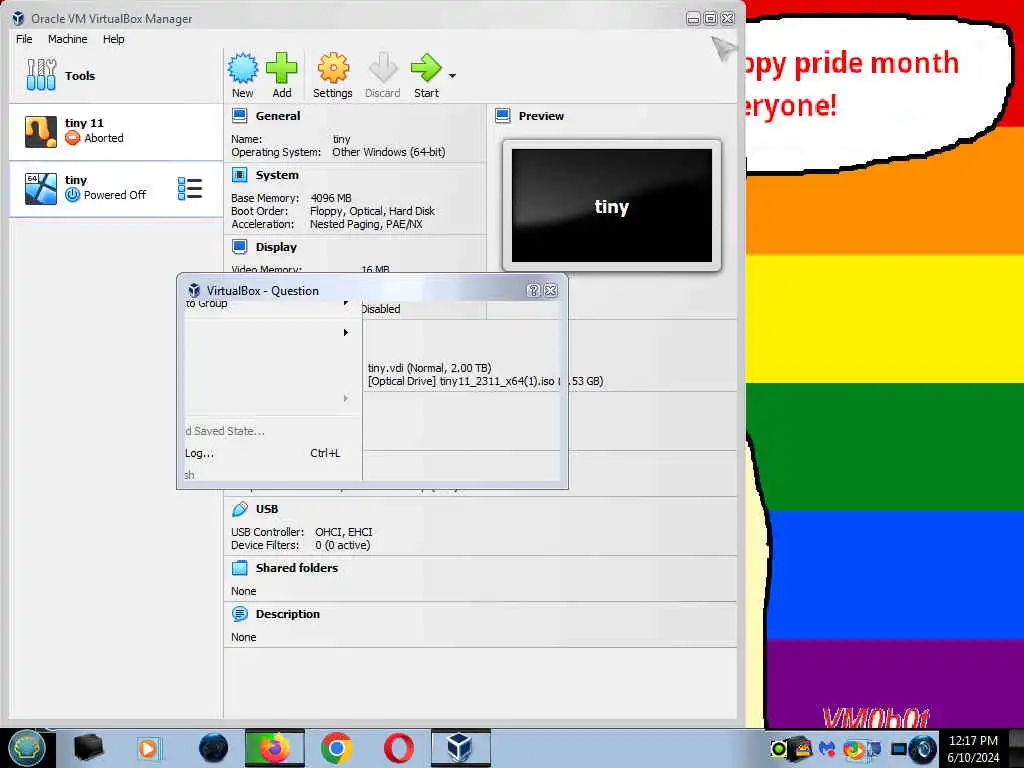
Task: Click the System chip icon
Action: tap(240, 175)
